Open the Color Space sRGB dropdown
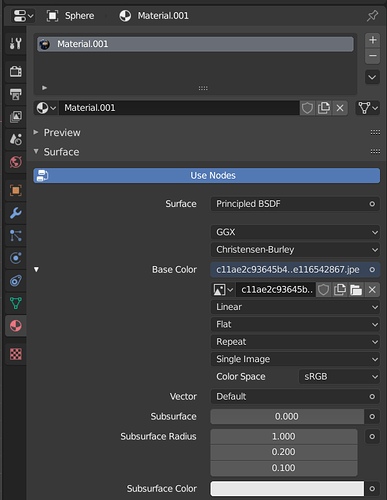This screenshot has height=500, width=387. [339, 377]
